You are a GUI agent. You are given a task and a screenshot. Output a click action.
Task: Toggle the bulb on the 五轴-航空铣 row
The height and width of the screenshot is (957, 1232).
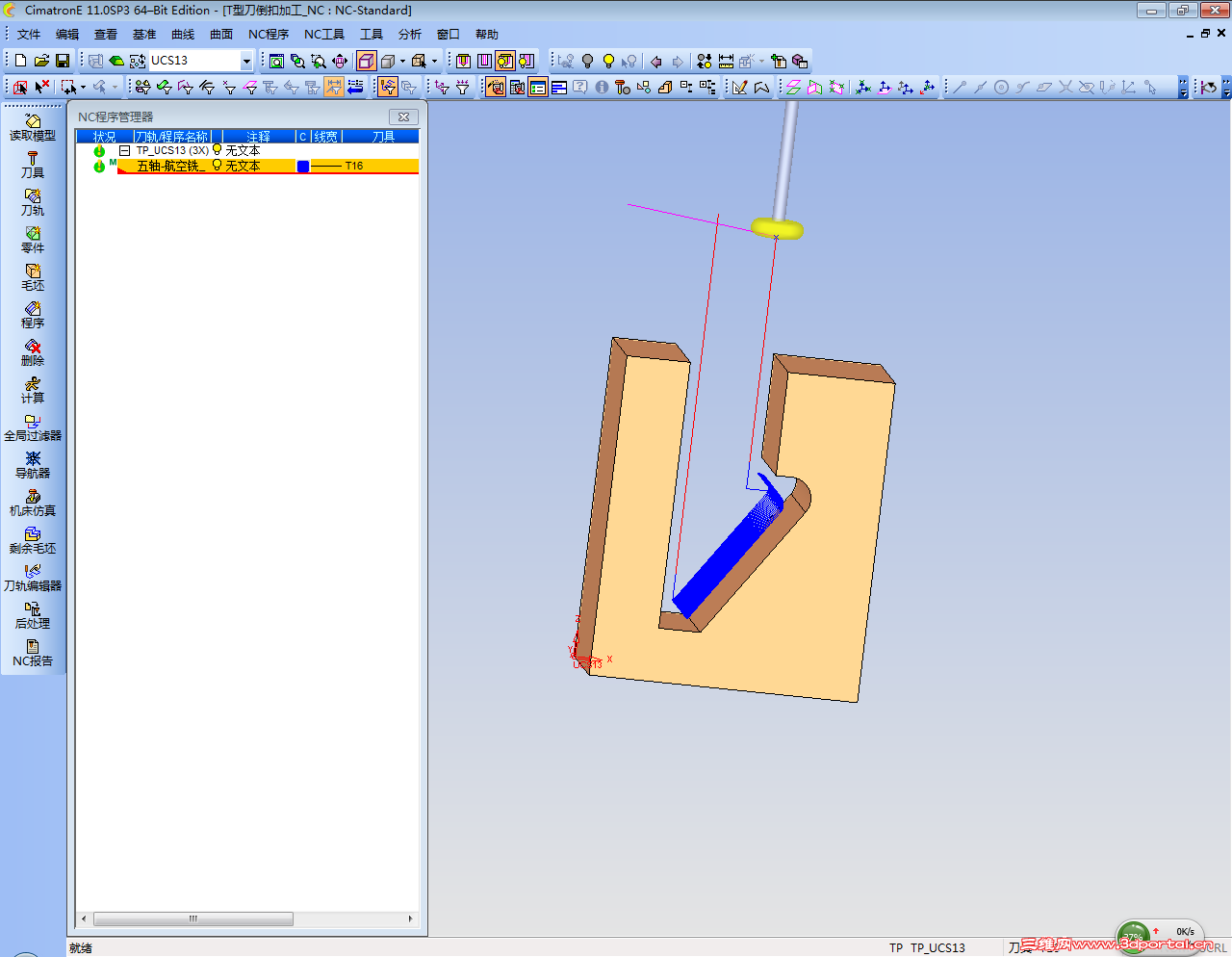coord(217,166)
